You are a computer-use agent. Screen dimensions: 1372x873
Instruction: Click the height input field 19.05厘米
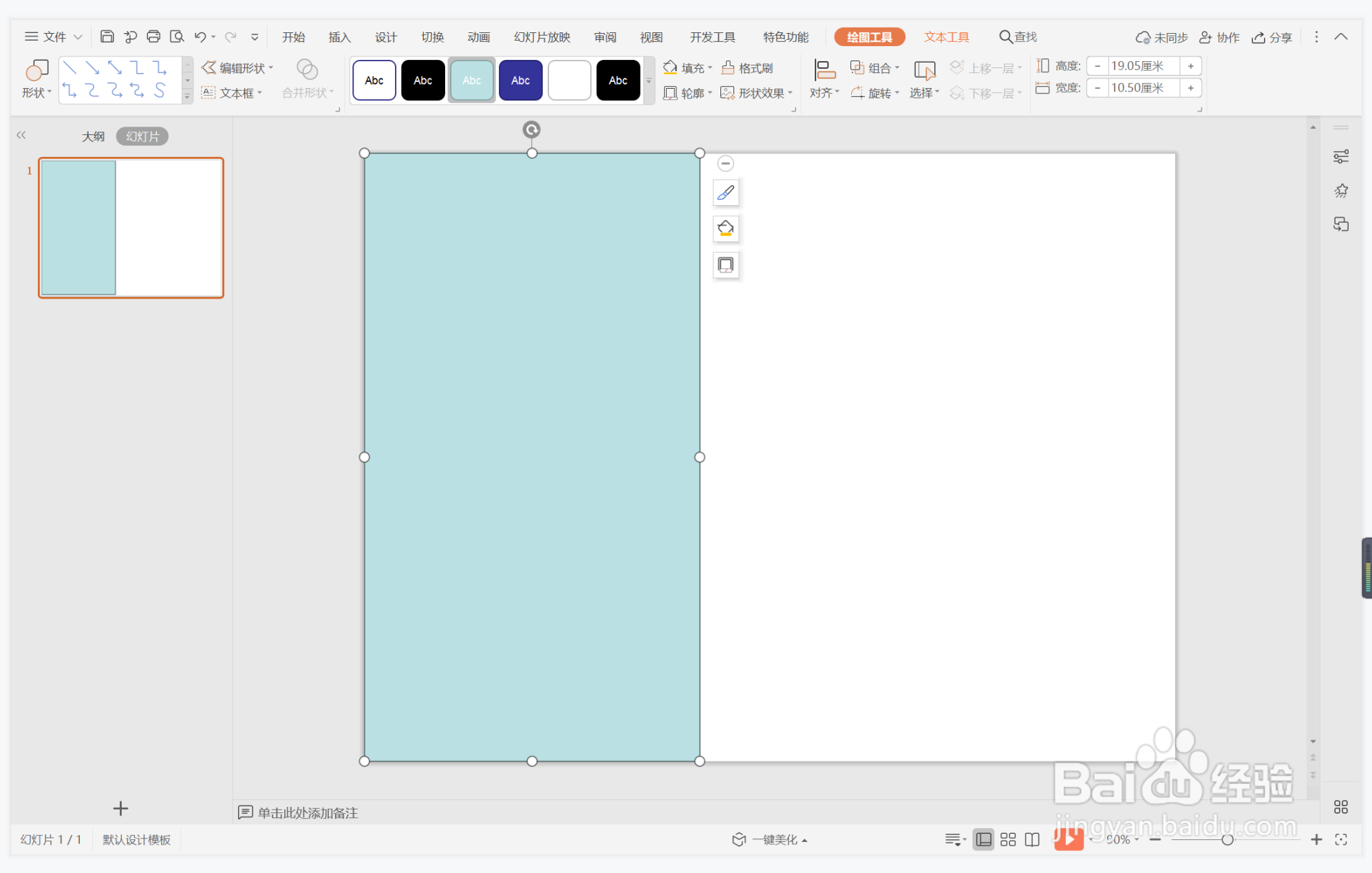(1142, 66)
